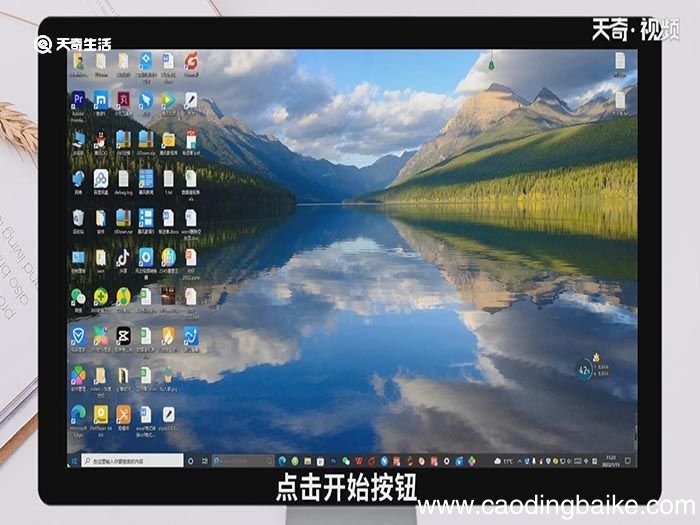Expand the hidden tray icons chevron
This screenshot has height=525, width=700.
[519, 461]
